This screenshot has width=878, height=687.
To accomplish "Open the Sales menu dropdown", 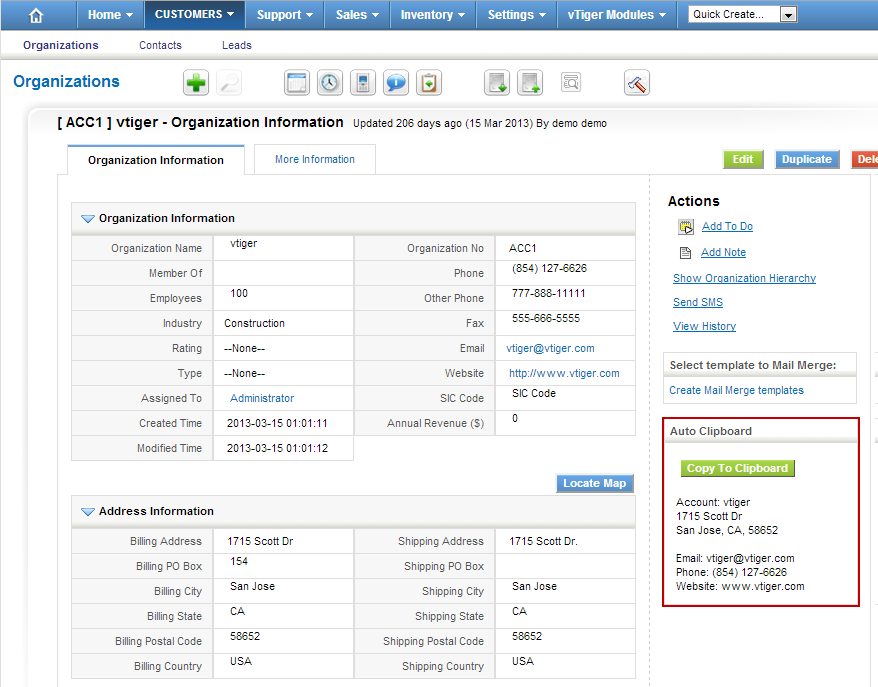I will (x=357, y=15).
